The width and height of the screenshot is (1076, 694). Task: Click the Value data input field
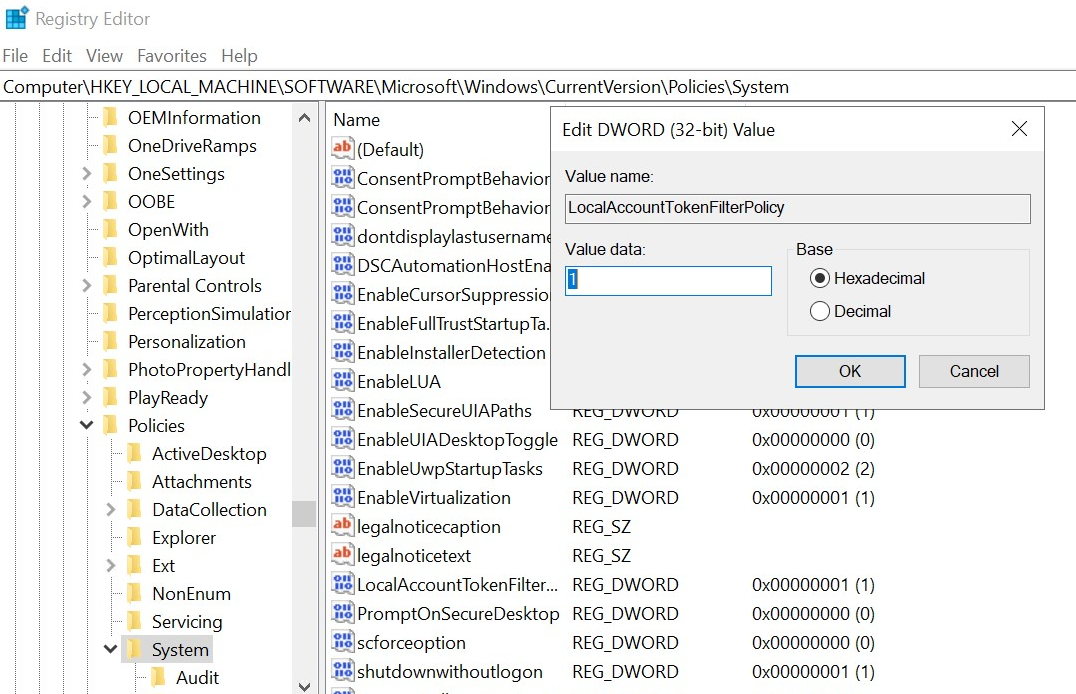coord(668,281)
